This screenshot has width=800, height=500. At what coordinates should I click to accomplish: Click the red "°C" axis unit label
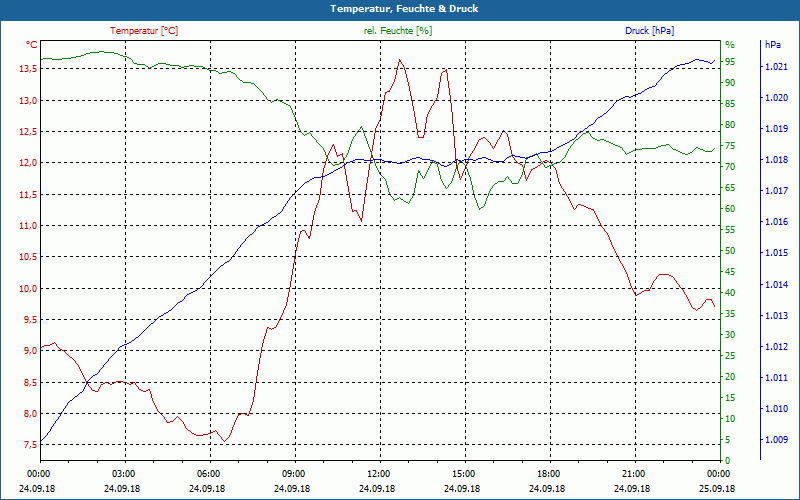[32, 45]
